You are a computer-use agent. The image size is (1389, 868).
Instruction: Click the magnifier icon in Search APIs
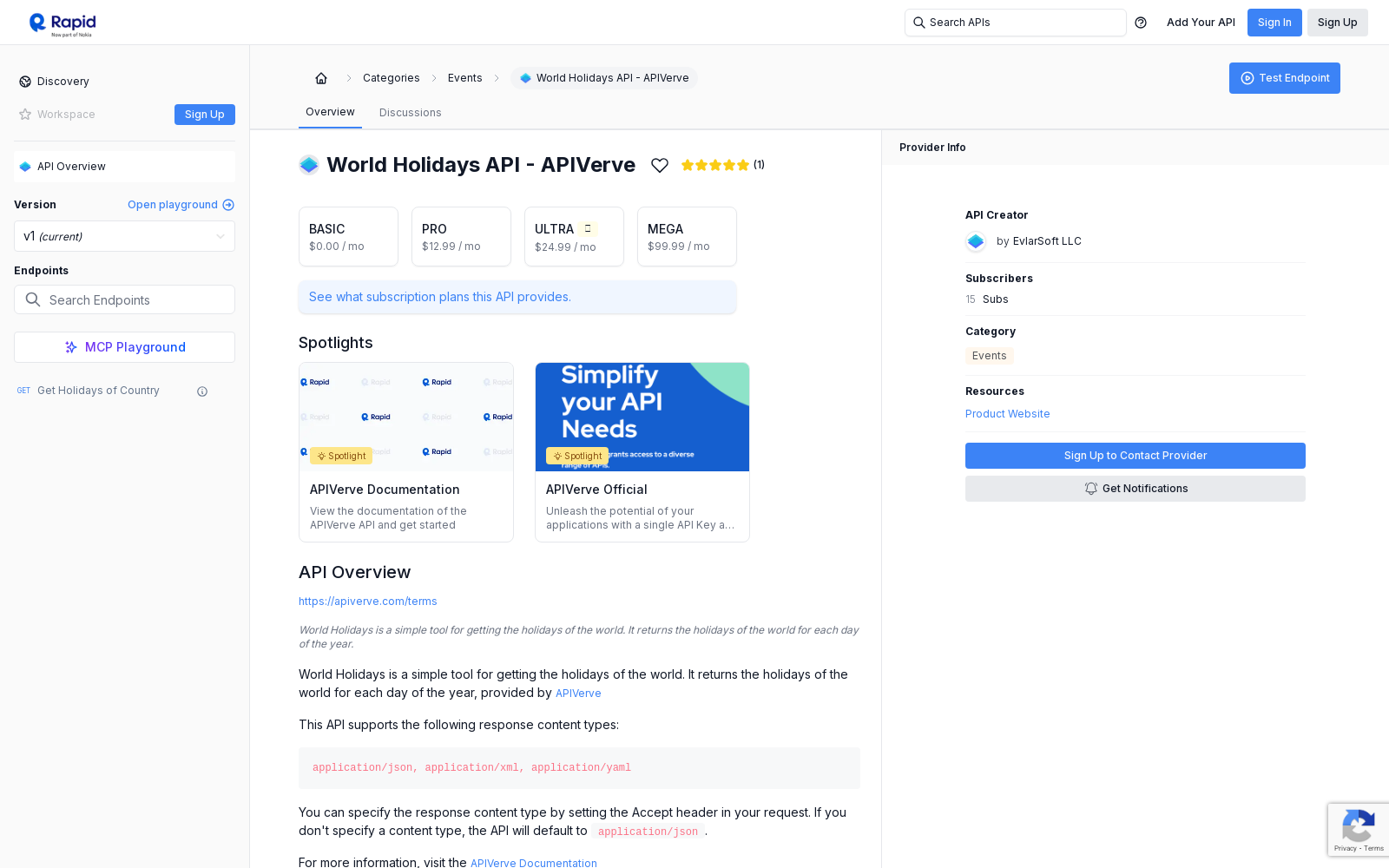coord(918,23)
